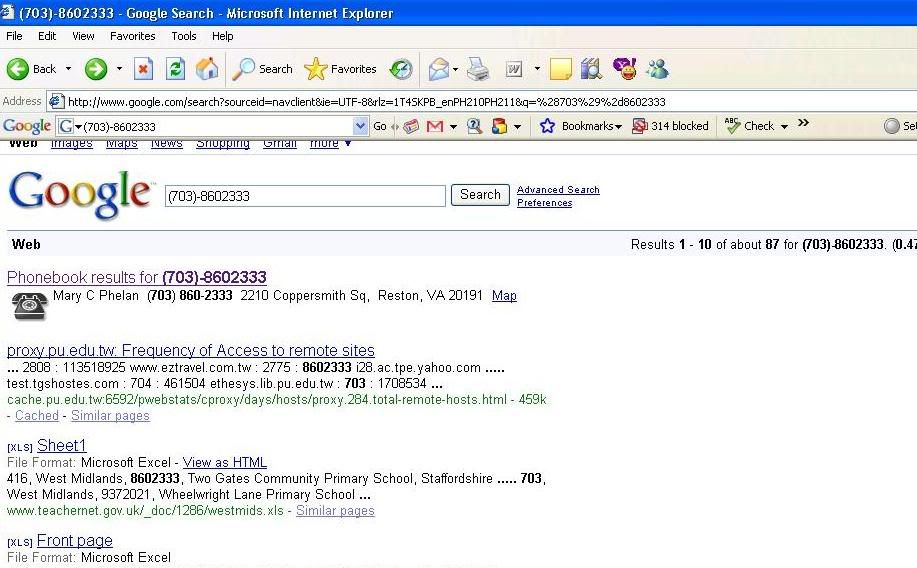The width and height of the screenshot is (917, 568).
Task: Go to the Home page icon
Action: (x=207, y=69)
